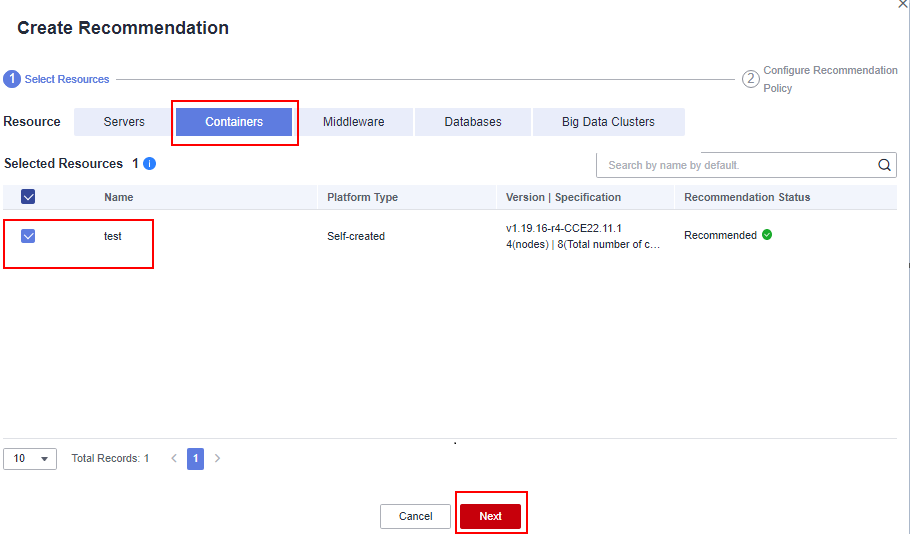Open the Big Data Clusters tab
910x534 pixels.
pos(608,122)
